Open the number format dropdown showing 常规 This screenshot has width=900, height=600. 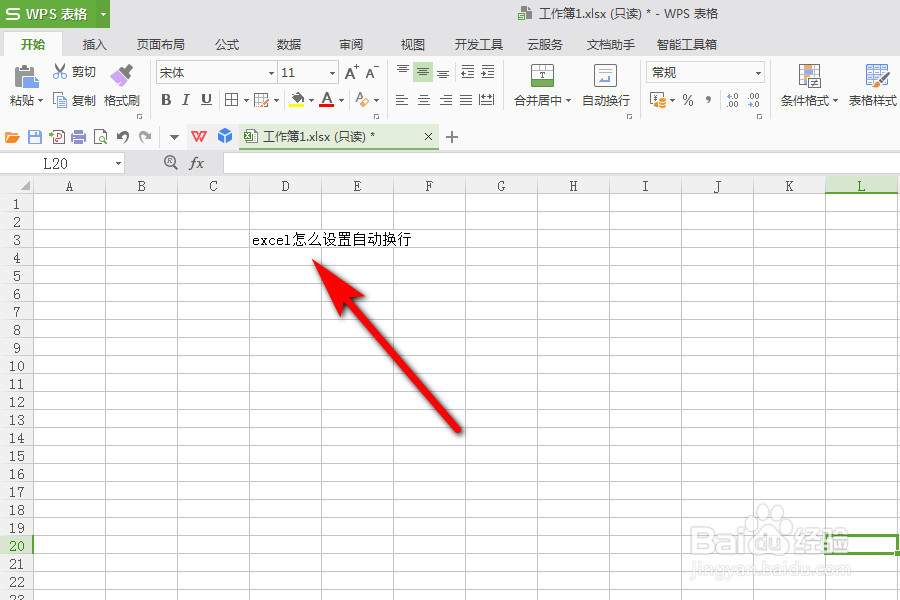pos(758,71)
